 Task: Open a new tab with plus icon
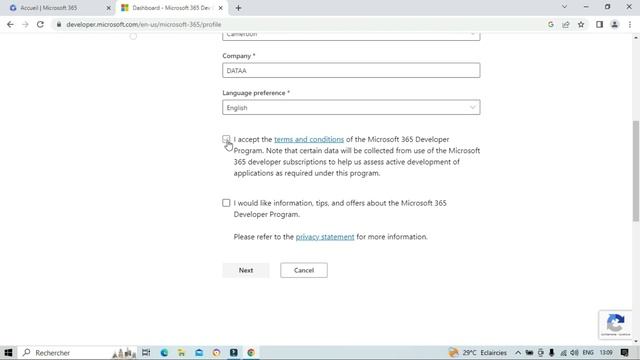238,8
